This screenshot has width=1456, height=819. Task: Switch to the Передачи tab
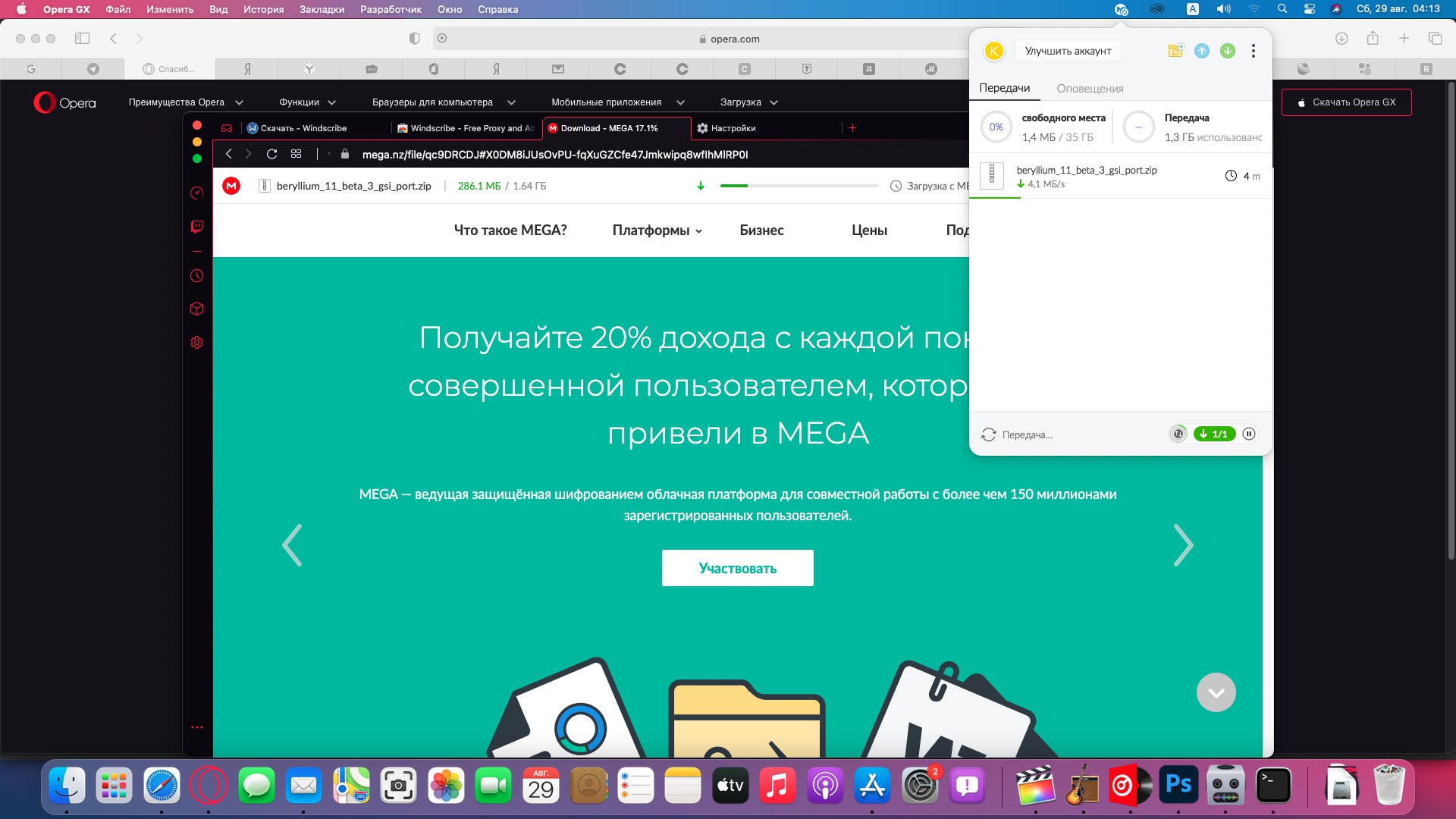(1004, 88)
